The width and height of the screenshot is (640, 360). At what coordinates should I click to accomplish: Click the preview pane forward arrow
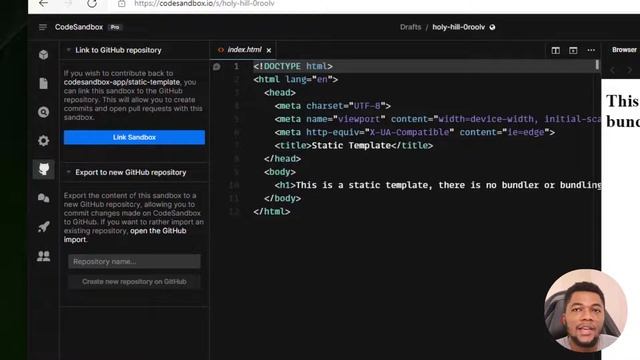point(630,70)
